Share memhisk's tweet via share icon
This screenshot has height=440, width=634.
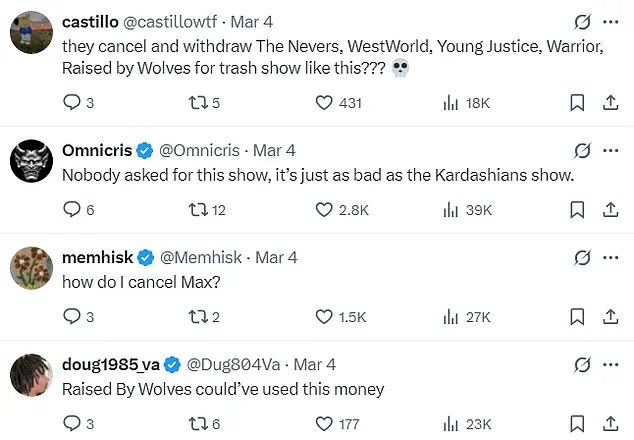pos(611,316)
